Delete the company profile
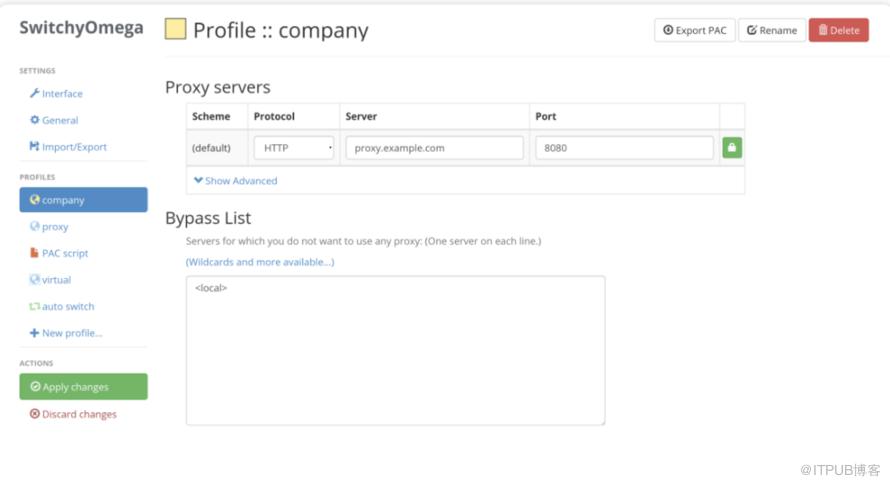This screenshot has height=485, width=890. pyautogui.click(x=838, y=30)
